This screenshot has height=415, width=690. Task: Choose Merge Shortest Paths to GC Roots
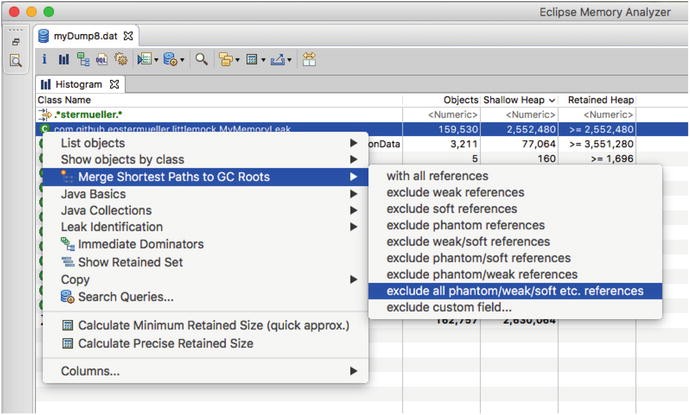[205, 177]
